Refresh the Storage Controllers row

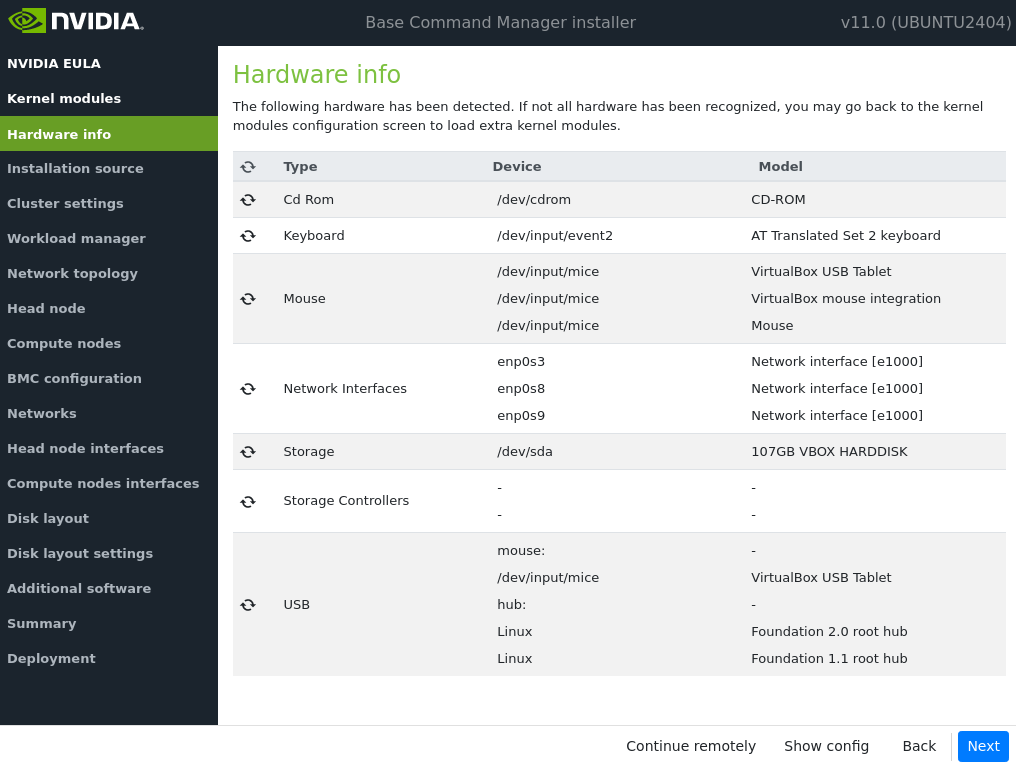pyautogui.click(x=248, y=501)
